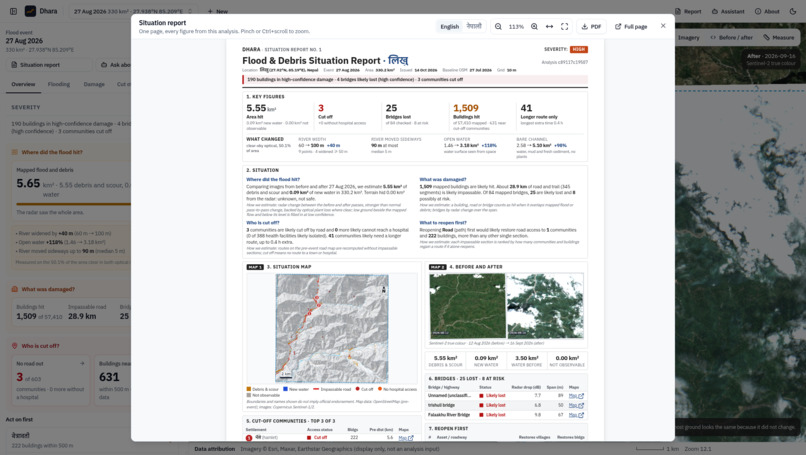
Task: Open Map link for Falaakhu River Bridge
Action: [x=576, y=415]
